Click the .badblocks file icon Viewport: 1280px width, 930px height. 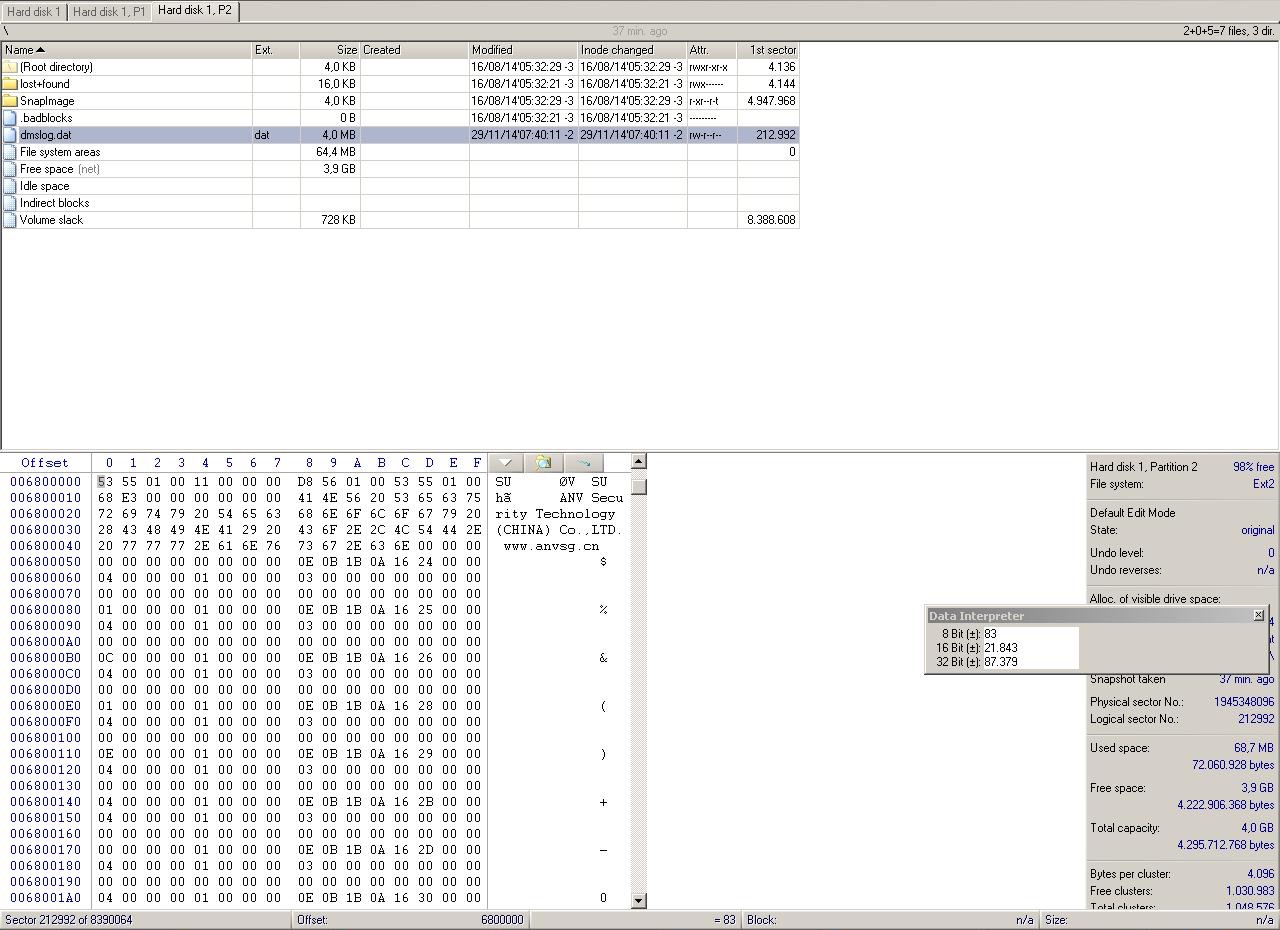point(10,118)
